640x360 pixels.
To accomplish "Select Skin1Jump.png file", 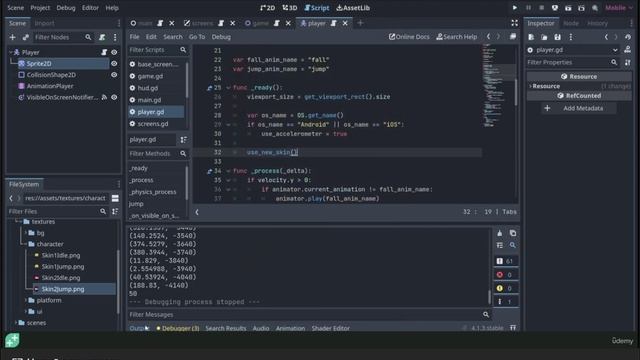I will click(x=63, y=267).
